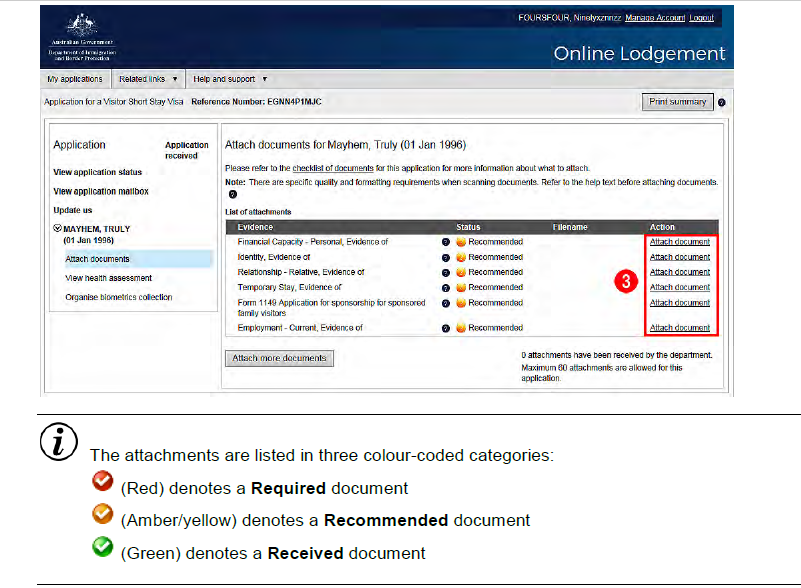Click help icon for Financial Capacity evidence
This screenshot has width=801, height=588.
tap(446, 242)
